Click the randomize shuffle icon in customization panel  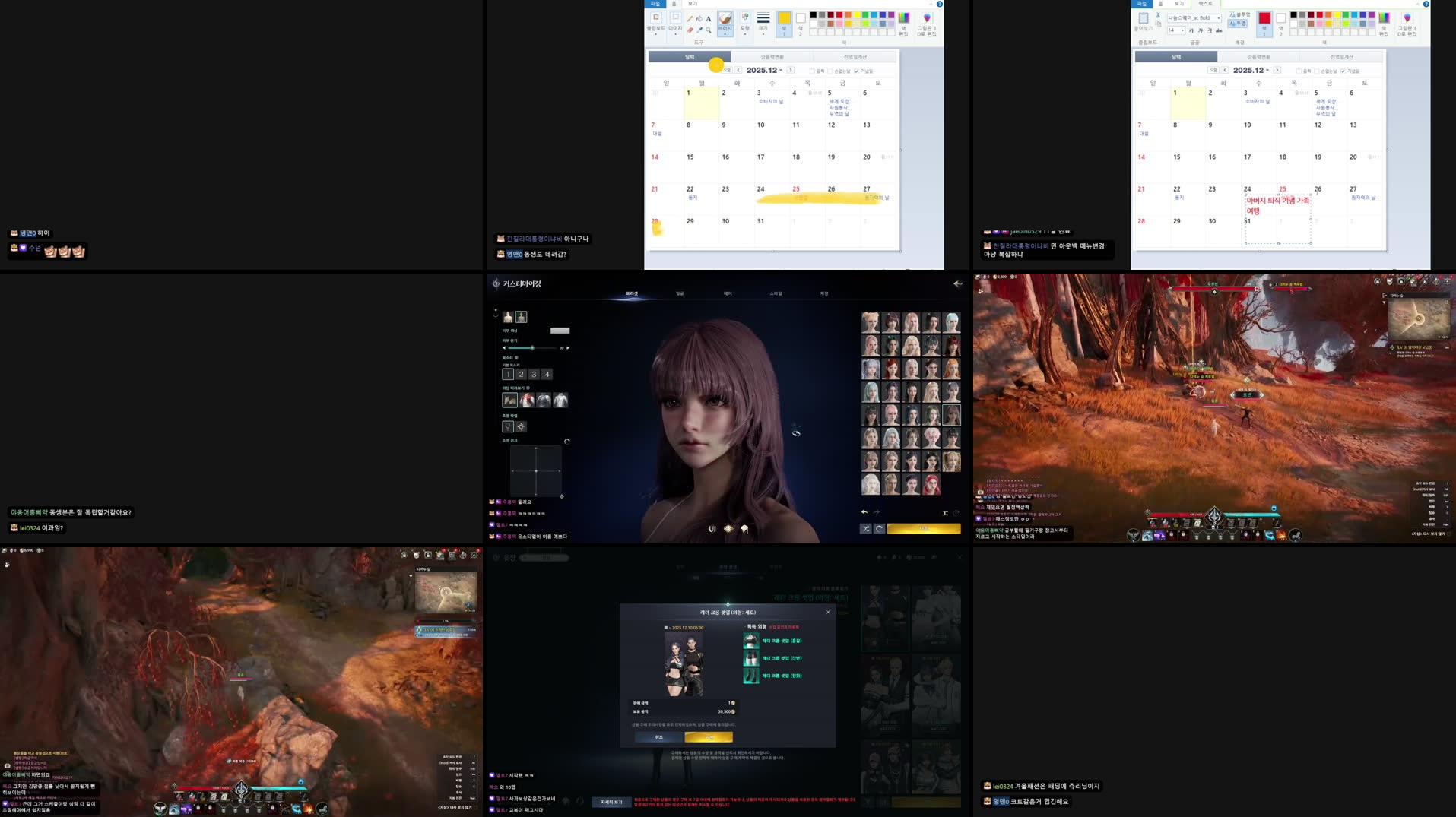click(867, 529)
